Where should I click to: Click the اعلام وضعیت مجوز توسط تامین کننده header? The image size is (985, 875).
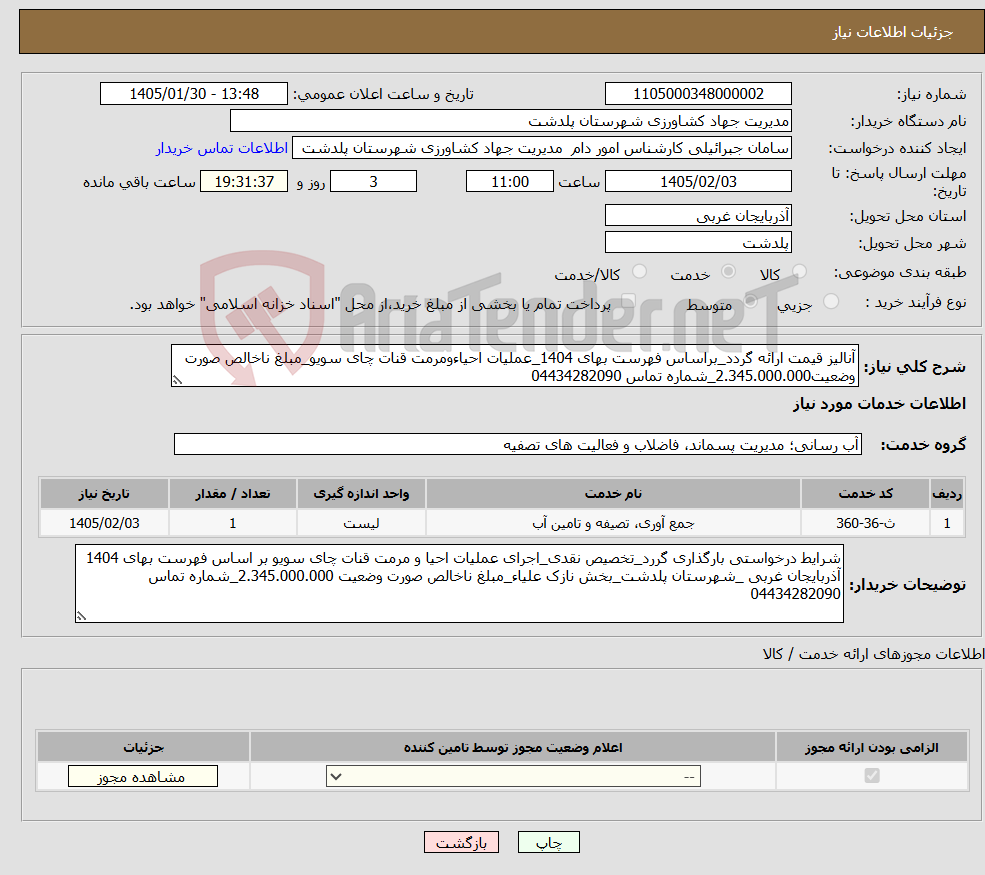(513, 747)
